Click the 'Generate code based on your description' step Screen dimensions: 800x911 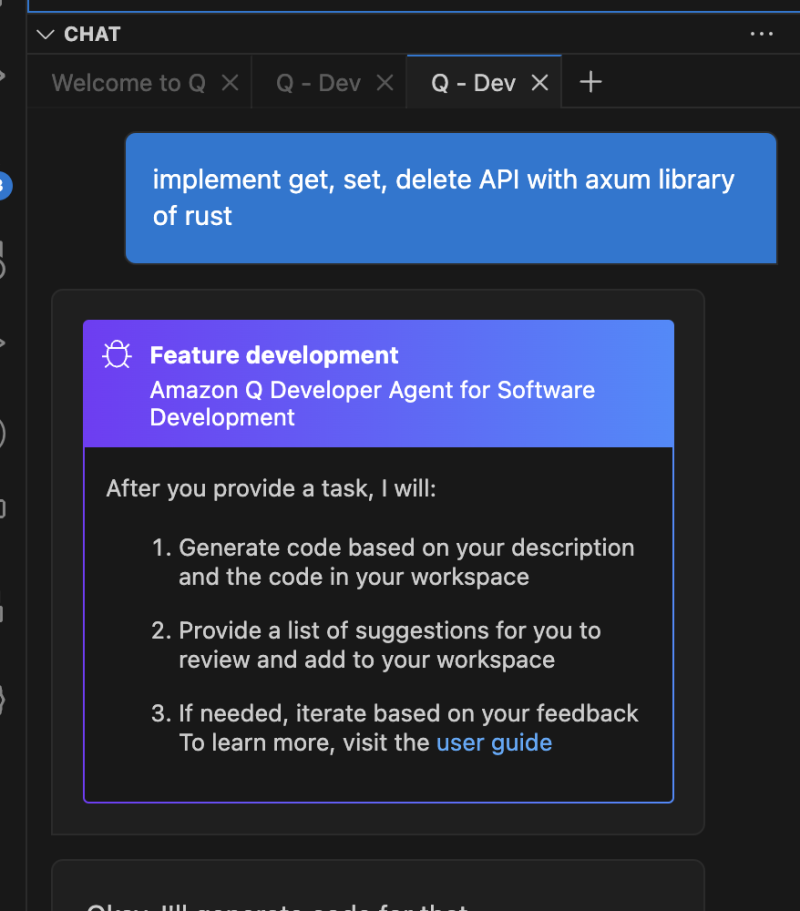[405, 562]
